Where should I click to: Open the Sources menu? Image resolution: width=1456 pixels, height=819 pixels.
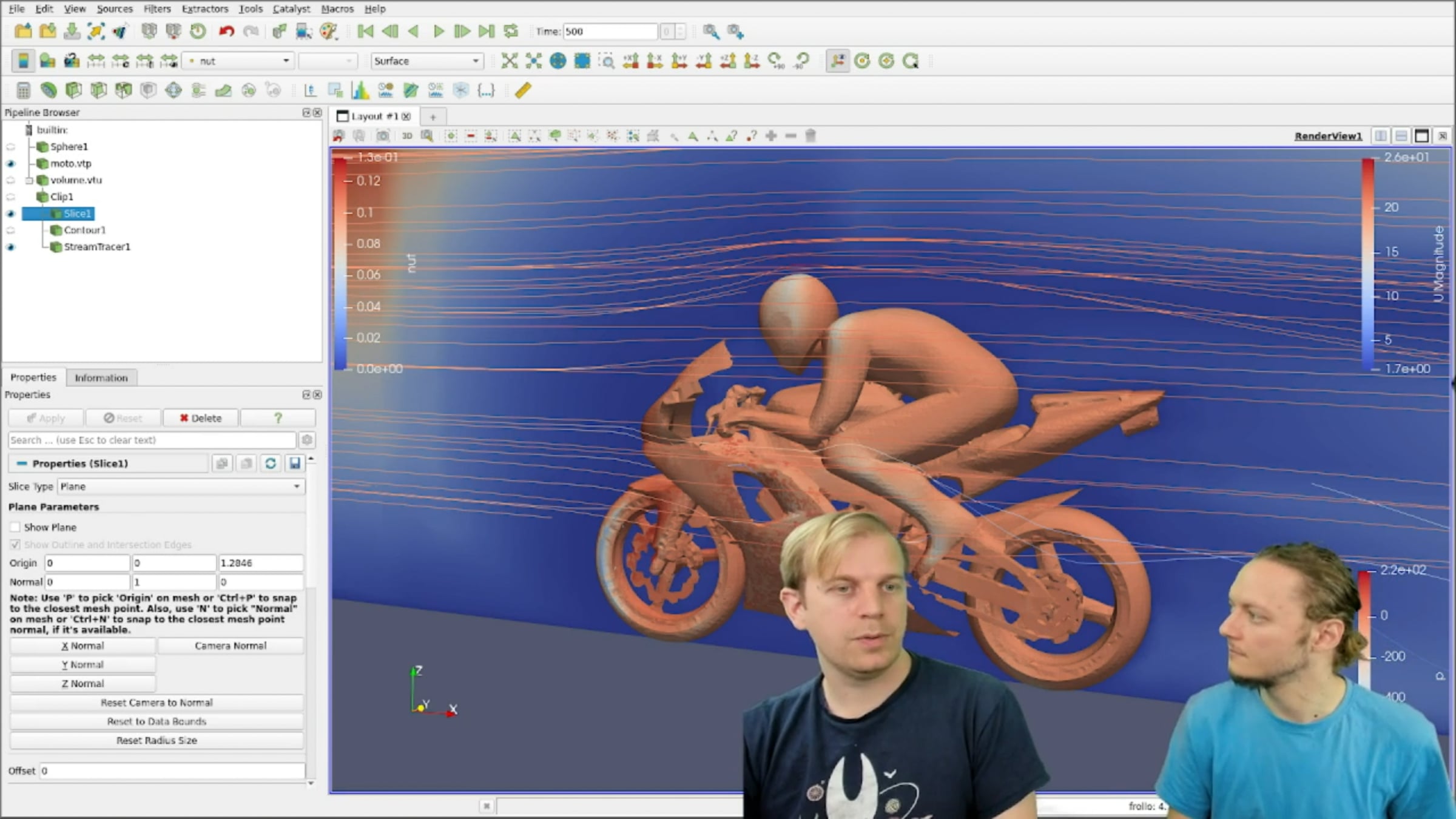(x=115, y=9)
